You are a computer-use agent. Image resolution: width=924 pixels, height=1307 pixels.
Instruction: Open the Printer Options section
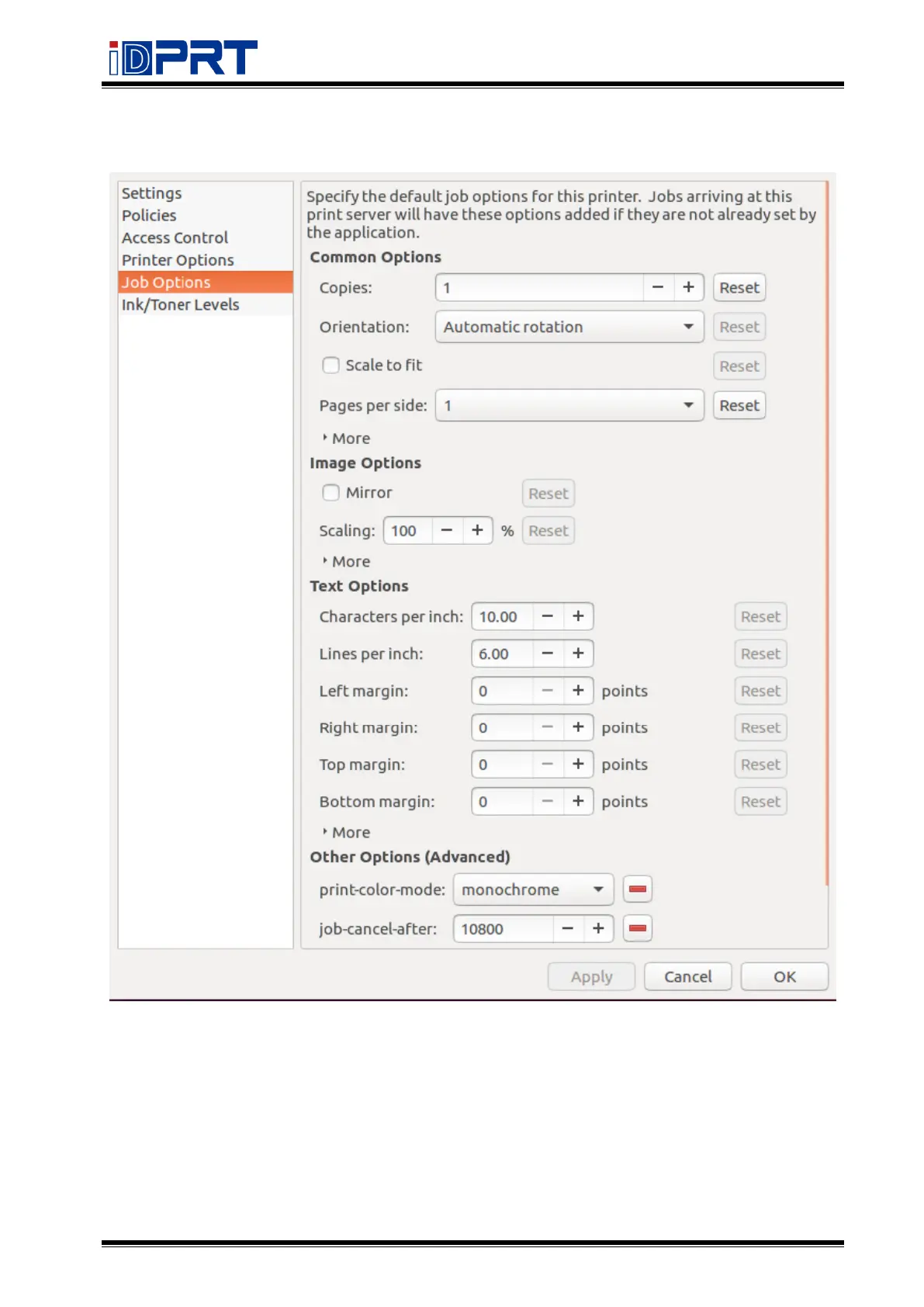[206, 260]
